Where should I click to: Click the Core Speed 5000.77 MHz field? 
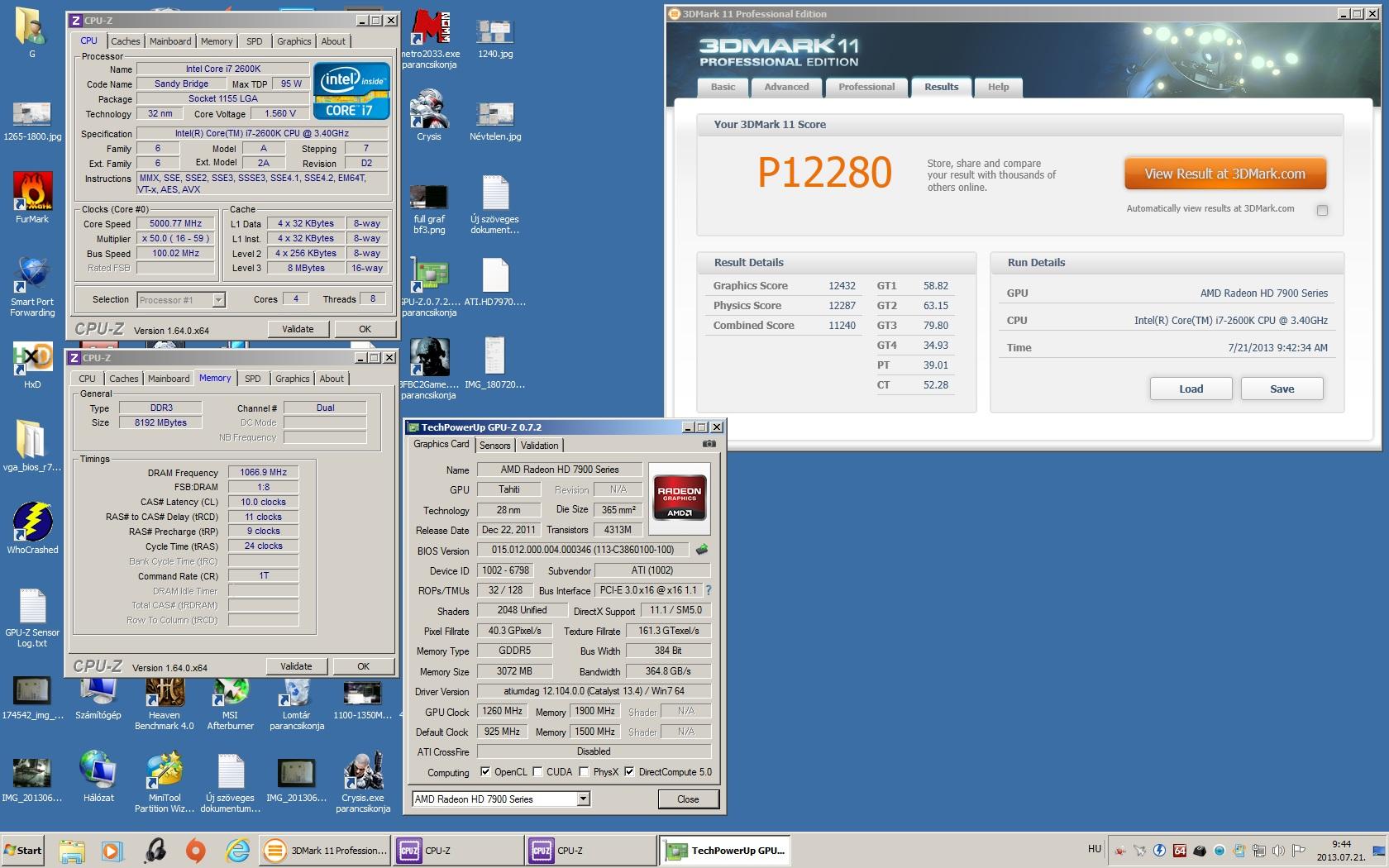point(176,223)
